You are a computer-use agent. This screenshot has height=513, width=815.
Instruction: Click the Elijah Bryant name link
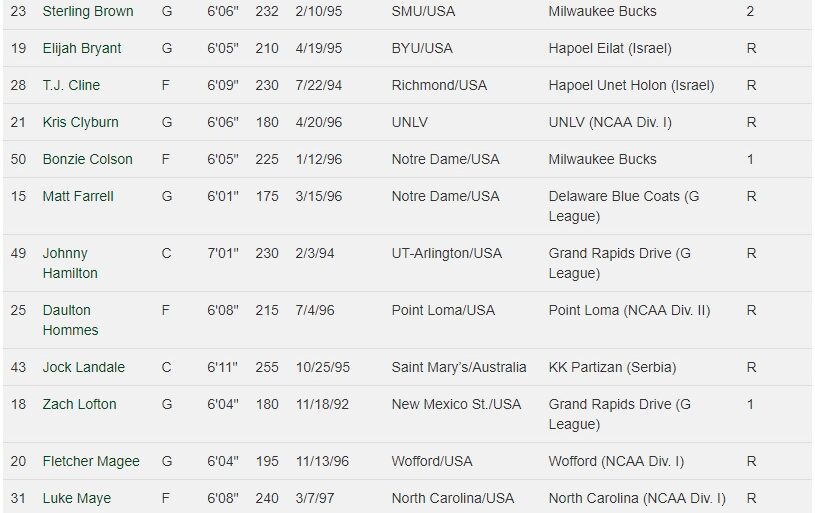click(x=82, y=48)
